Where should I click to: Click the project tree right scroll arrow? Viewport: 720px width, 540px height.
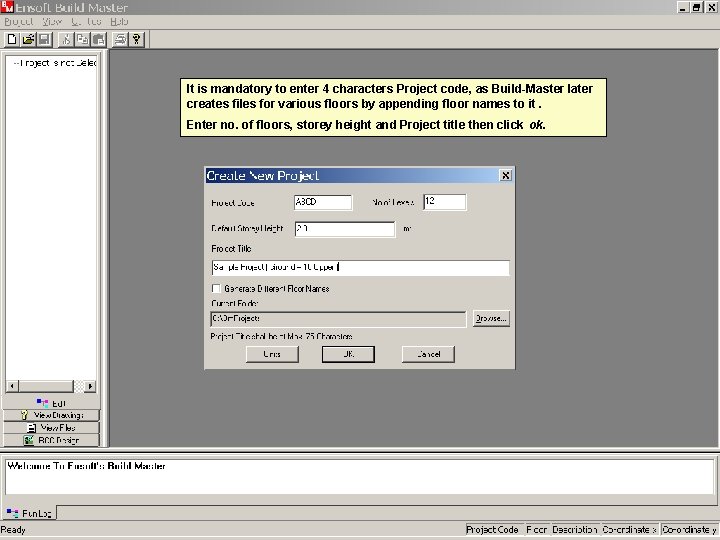pos(90,386)
